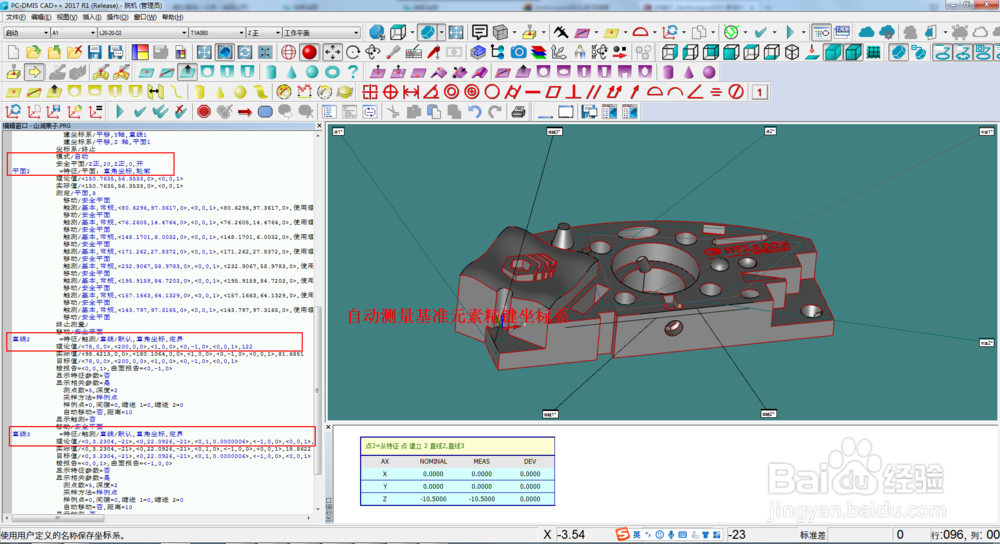Screen dimensions: 1000x544
Task: Select 直线3 feature line in edit window
Action: 22,434
